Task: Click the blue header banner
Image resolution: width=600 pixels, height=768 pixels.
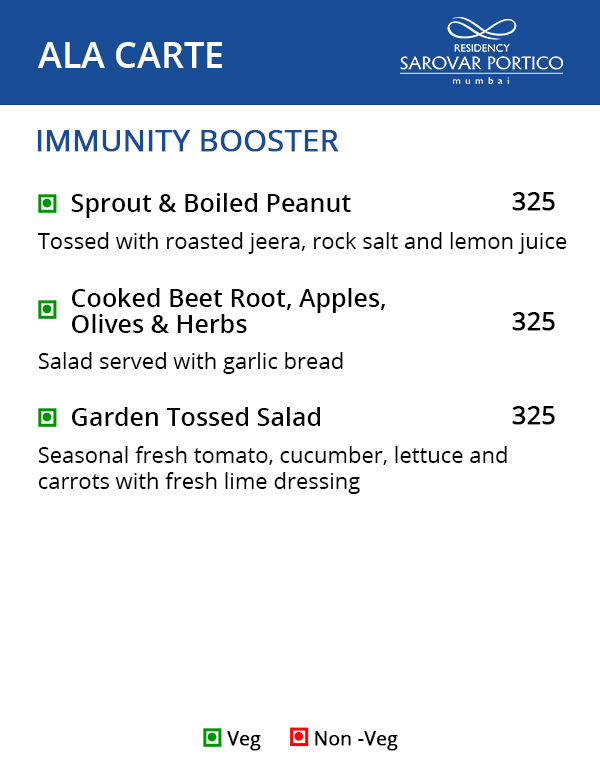Action: [x=300, y=20]
